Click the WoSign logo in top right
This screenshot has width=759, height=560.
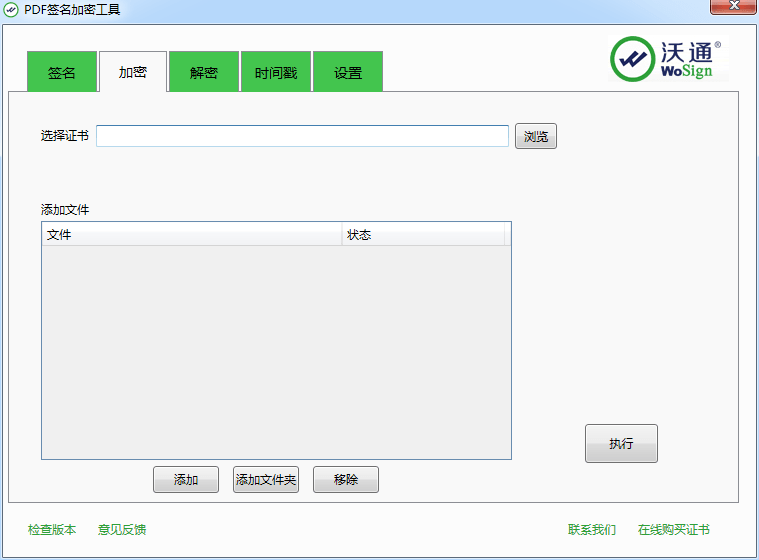click(x=666, y=59)
